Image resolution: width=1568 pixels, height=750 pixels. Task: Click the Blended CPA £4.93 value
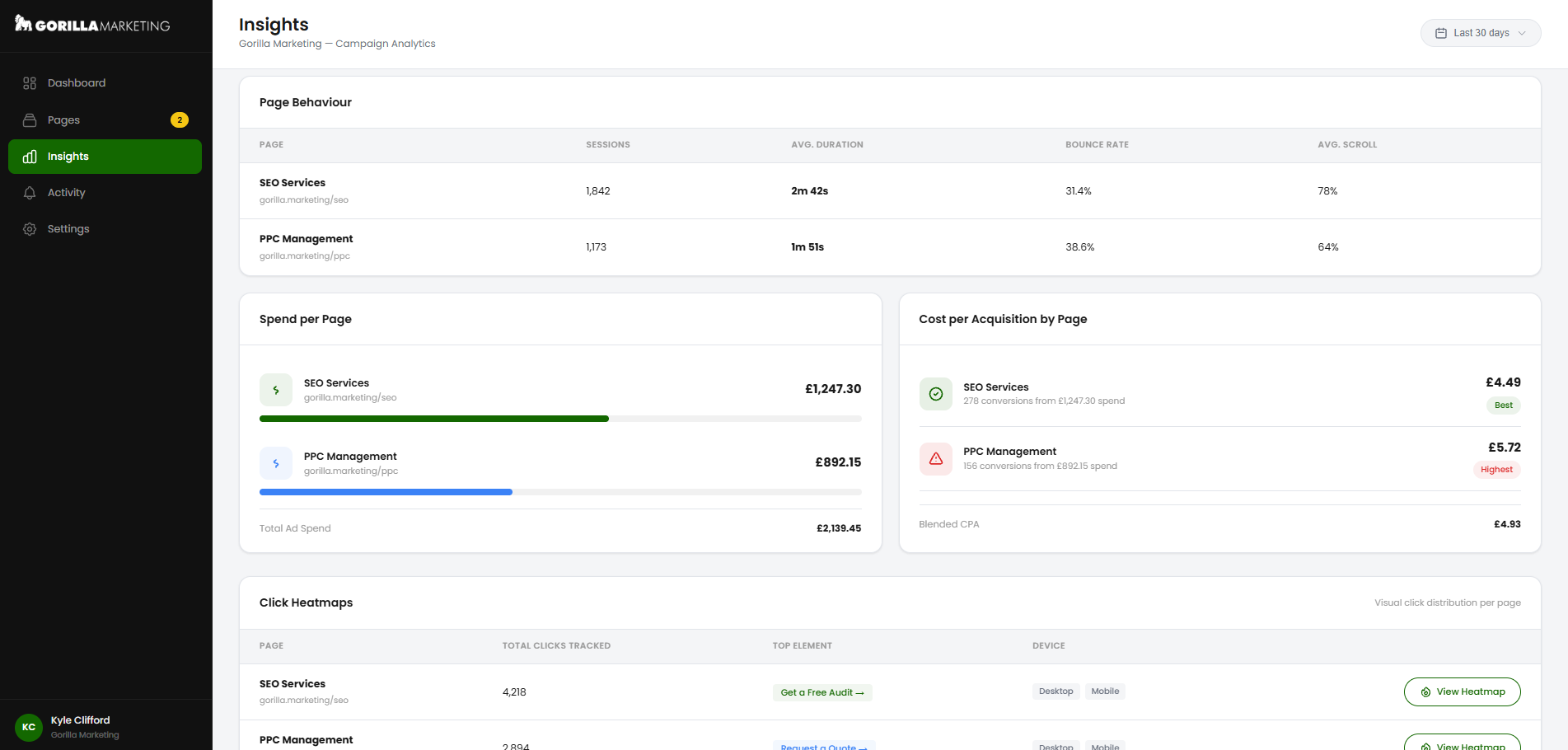1507,524
